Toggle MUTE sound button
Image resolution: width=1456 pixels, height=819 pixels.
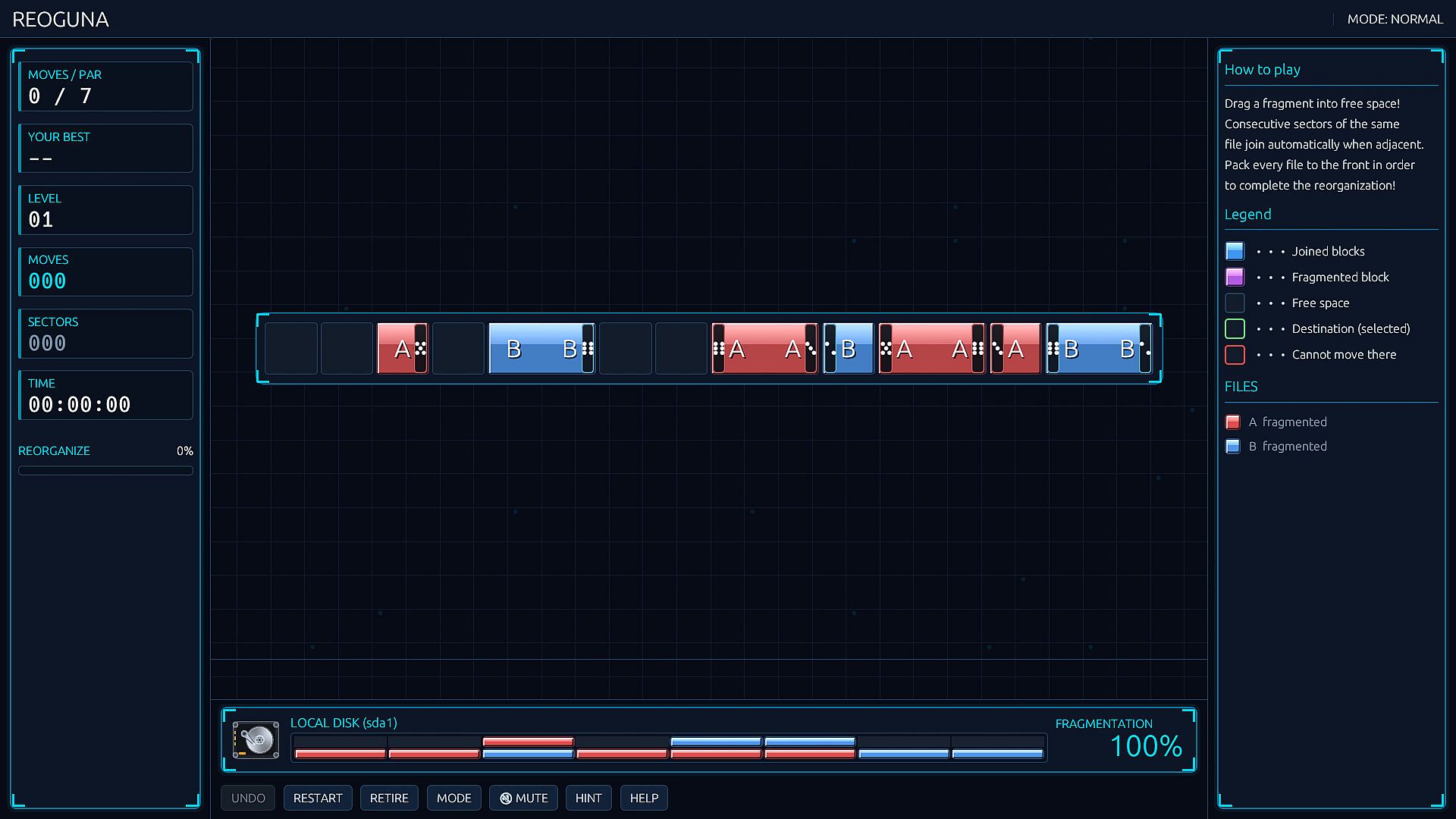pyautogui.click(x=524, y=799)
